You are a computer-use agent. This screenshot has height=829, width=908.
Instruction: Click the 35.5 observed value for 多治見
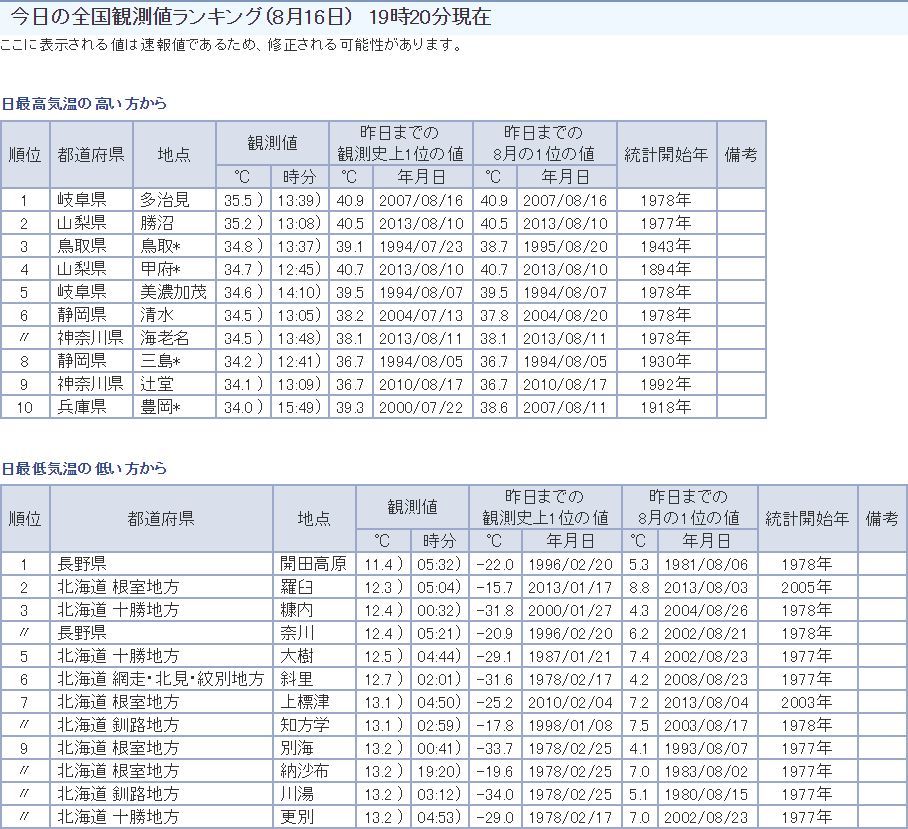coord(239,200)
